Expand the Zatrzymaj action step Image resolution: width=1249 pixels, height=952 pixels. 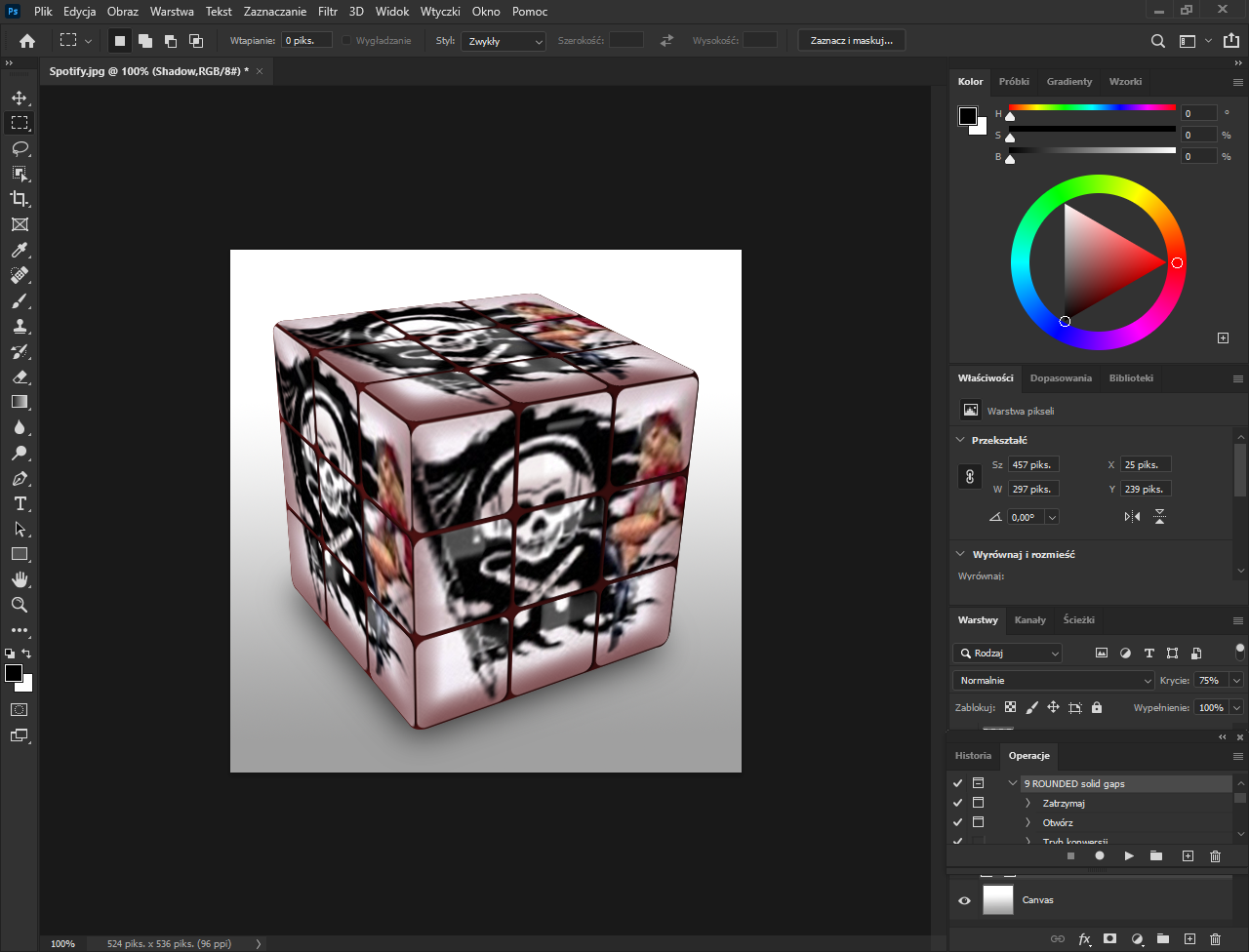[x=1027, y=803]
